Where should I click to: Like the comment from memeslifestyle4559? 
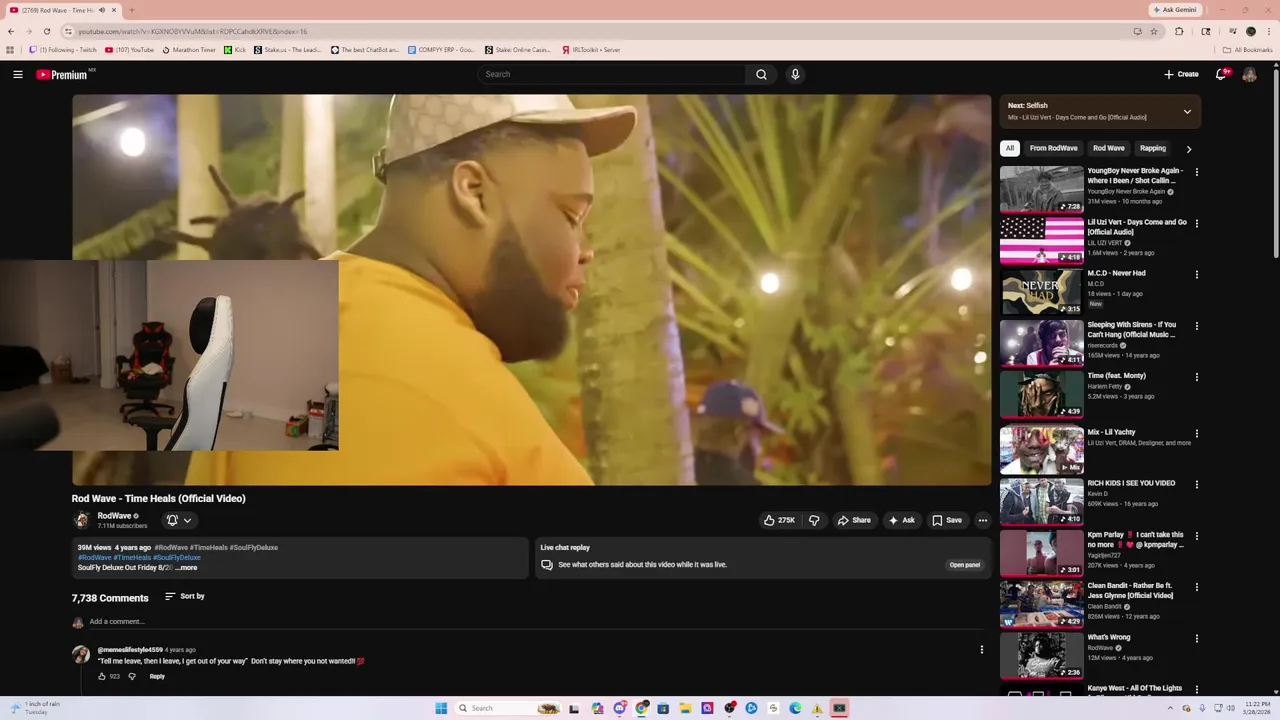101,676
